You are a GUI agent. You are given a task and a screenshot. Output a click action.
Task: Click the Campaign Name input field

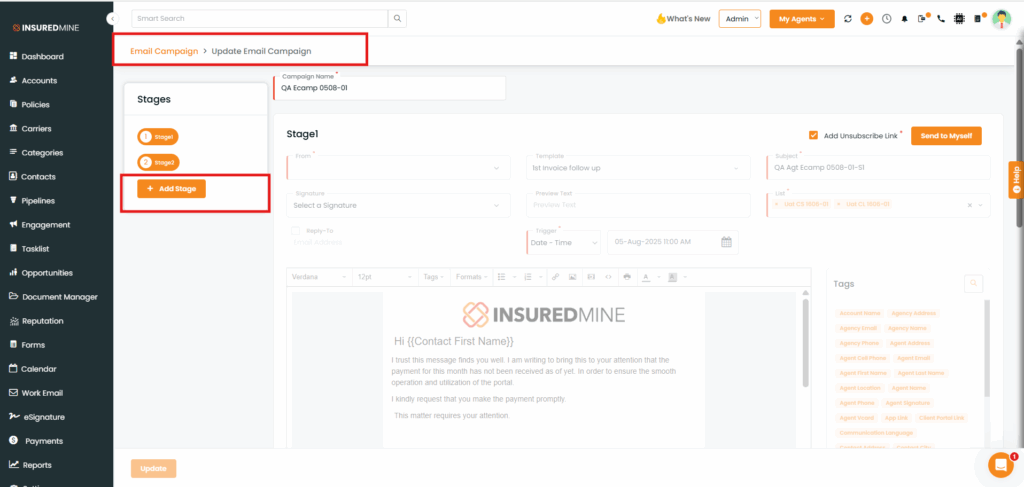pyautogui.click(x=390, y=88)
